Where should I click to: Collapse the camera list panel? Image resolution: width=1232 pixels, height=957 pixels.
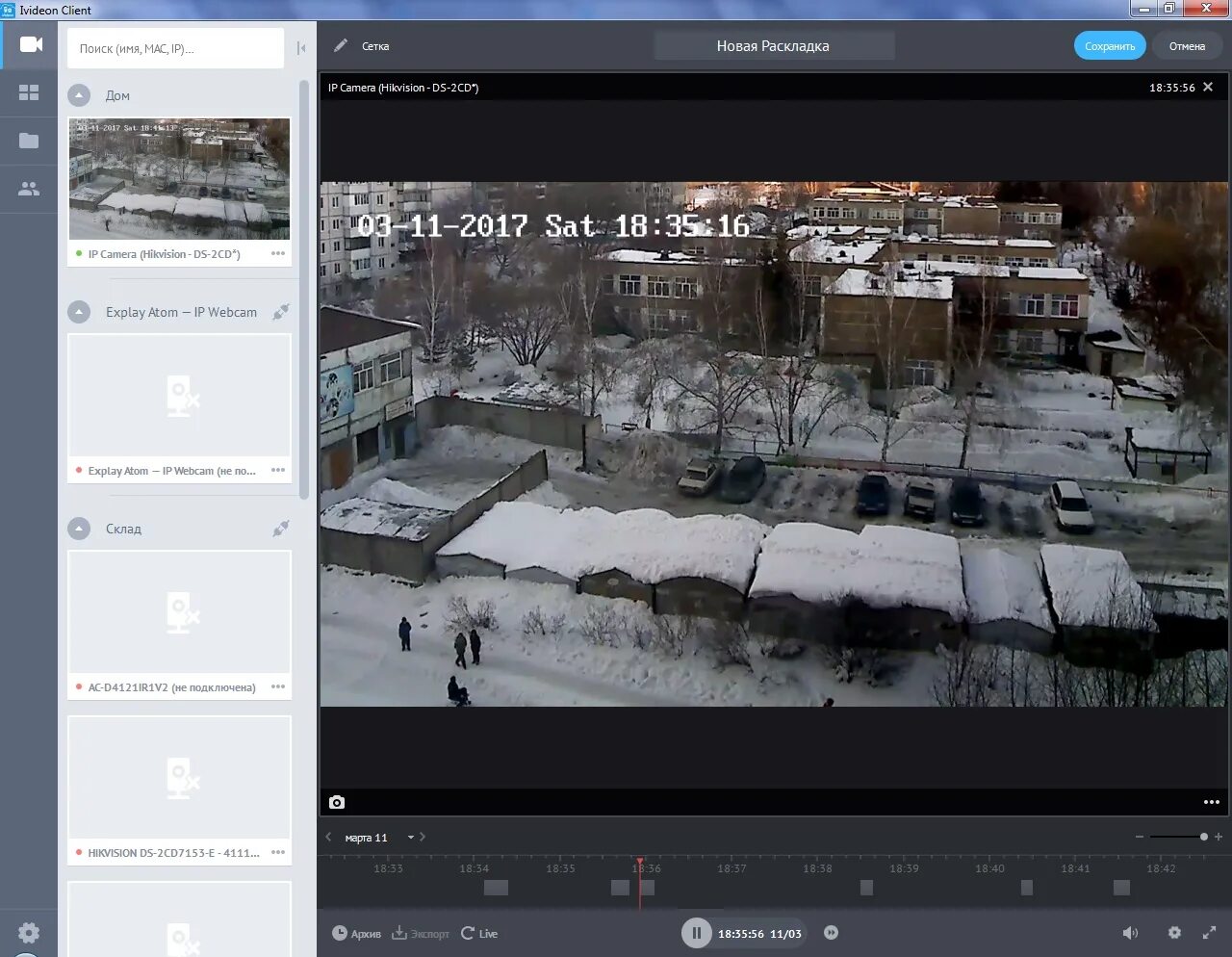pos(301,48)
